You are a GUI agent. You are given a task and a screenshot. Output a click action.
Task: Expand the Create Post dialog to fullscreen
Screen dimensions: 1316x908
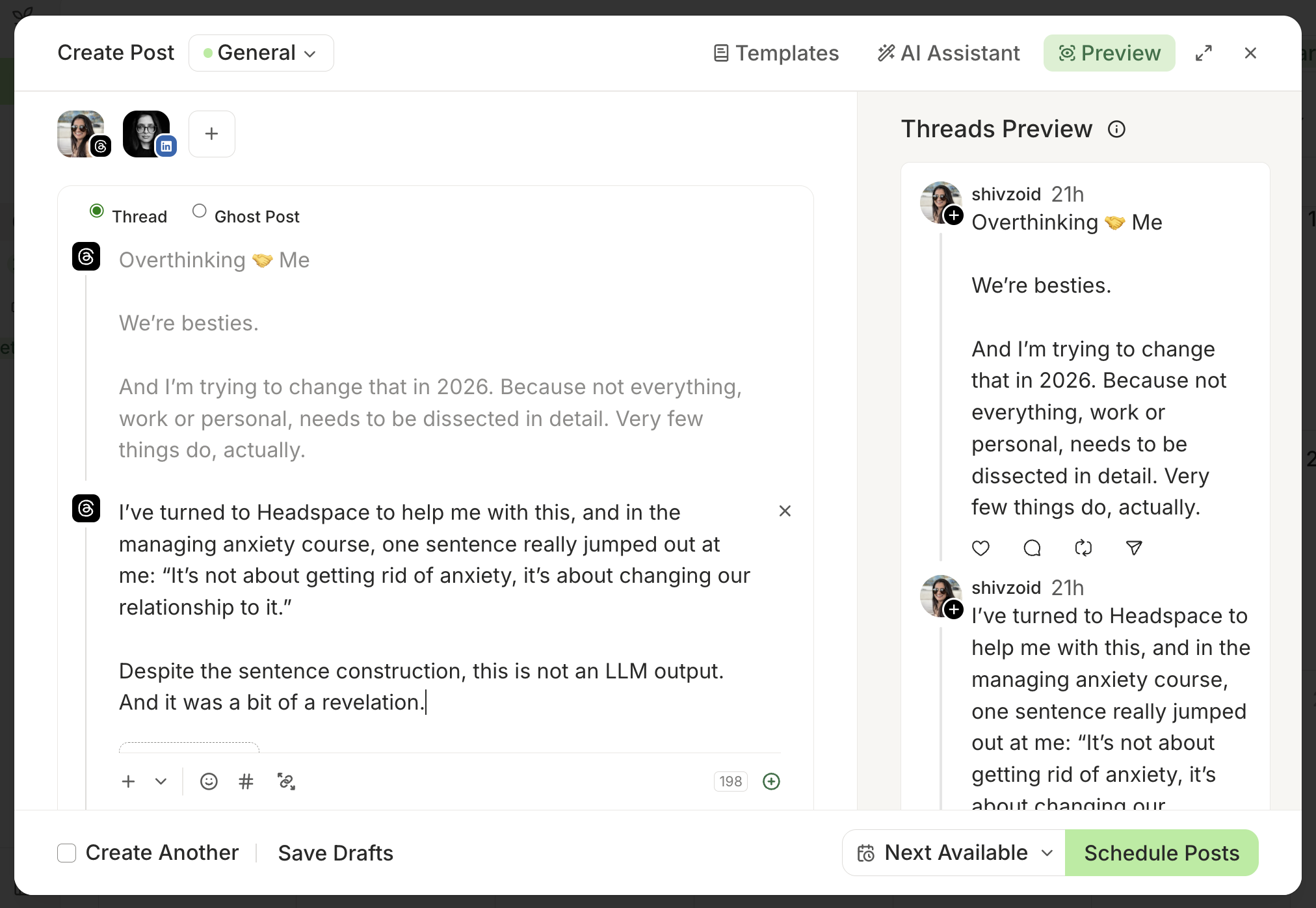(1204, 53)
